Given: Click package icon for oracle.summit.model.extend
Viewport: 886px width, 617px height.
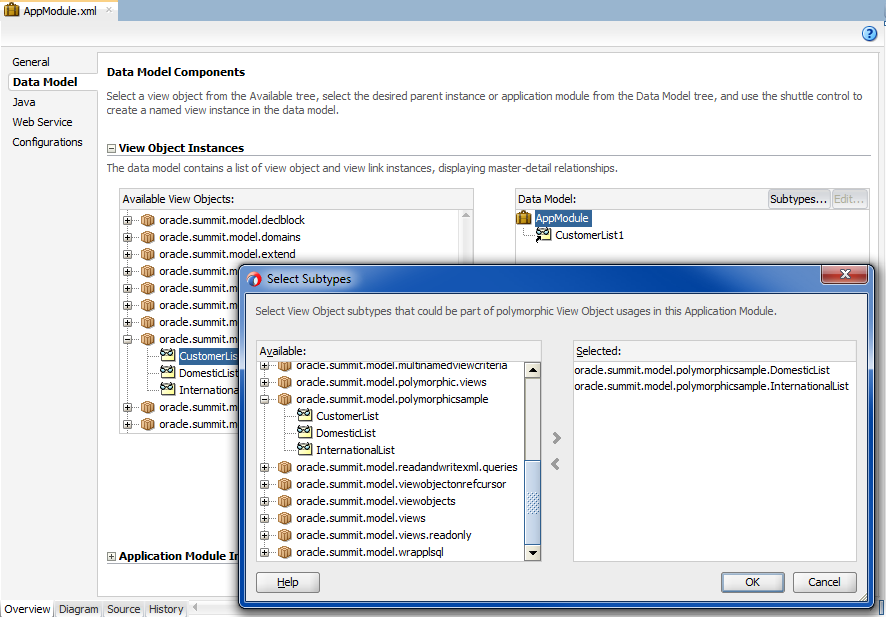Looking at the screenshot, I should tap(147, 254).
